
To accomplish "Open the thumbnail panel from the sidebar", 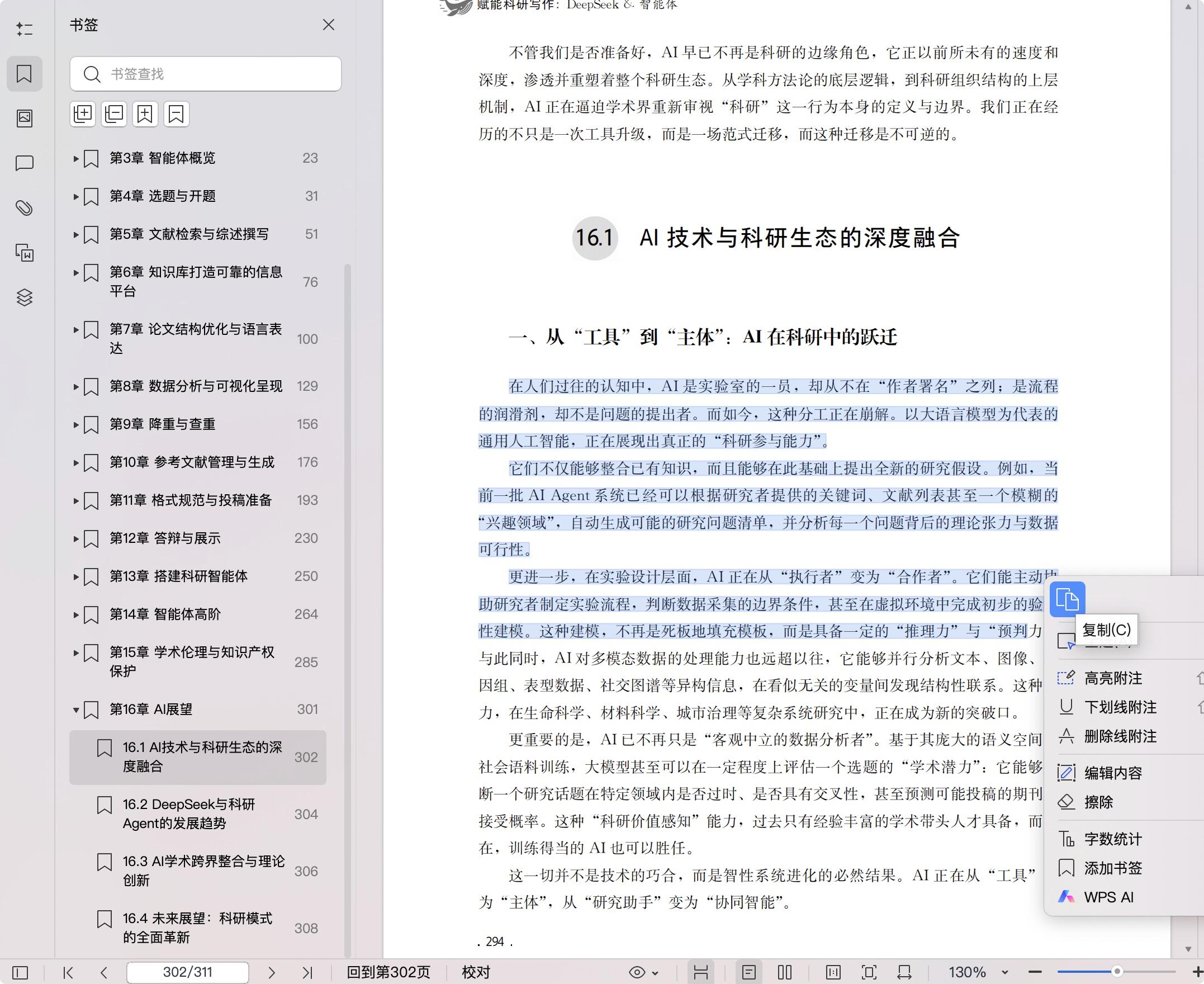I will tap(25, 119).
